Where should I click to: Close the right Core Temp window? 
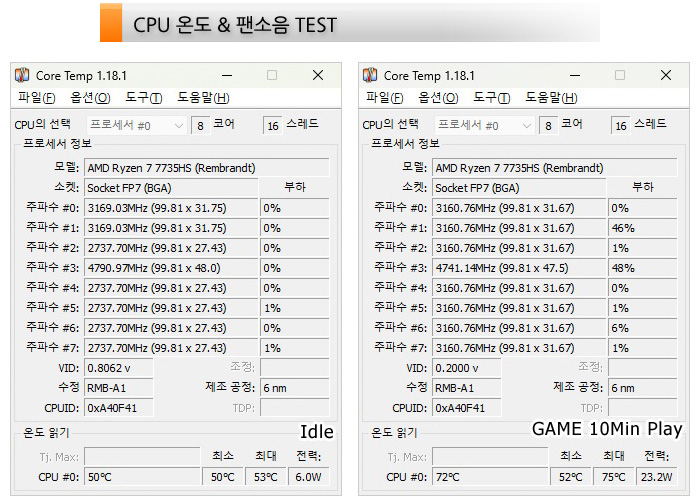click(x=666, y=75)
